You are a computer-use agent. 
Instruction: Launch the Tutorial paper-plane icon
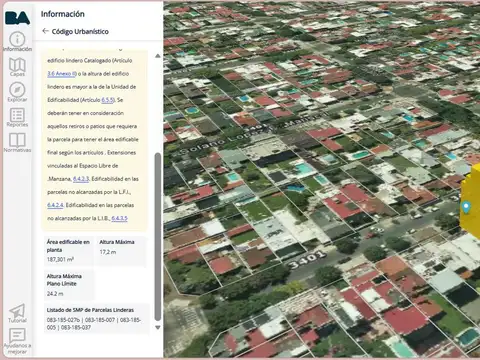pyautogui.click(x=17, y=313)
